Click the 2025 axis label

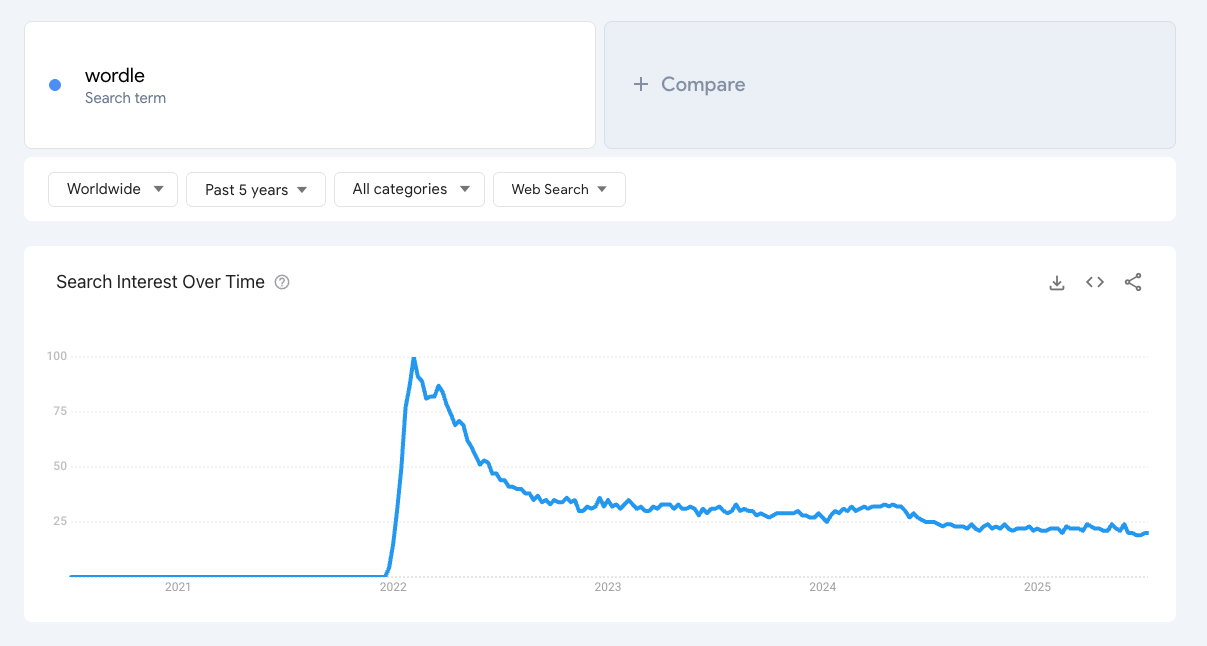(x=1037, y=587)
